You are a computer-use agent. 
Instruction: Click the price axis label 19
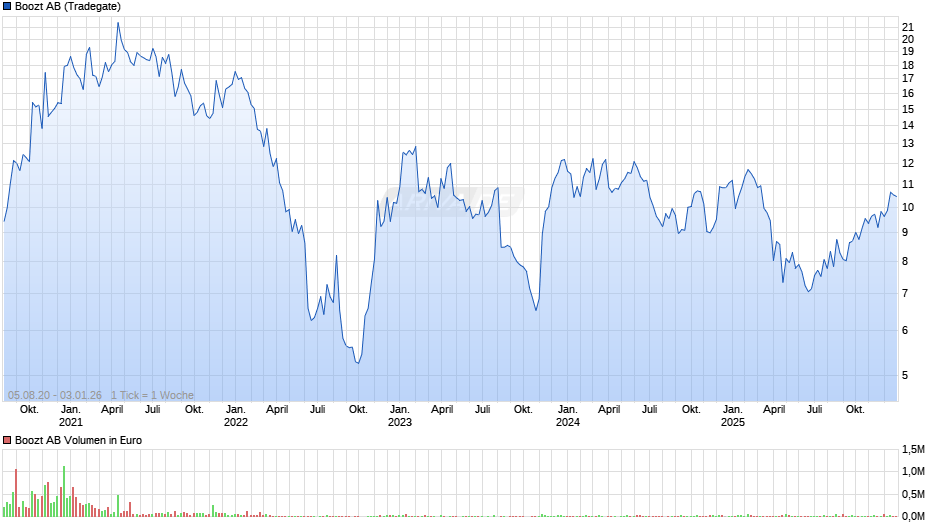[x=908, y=52]
